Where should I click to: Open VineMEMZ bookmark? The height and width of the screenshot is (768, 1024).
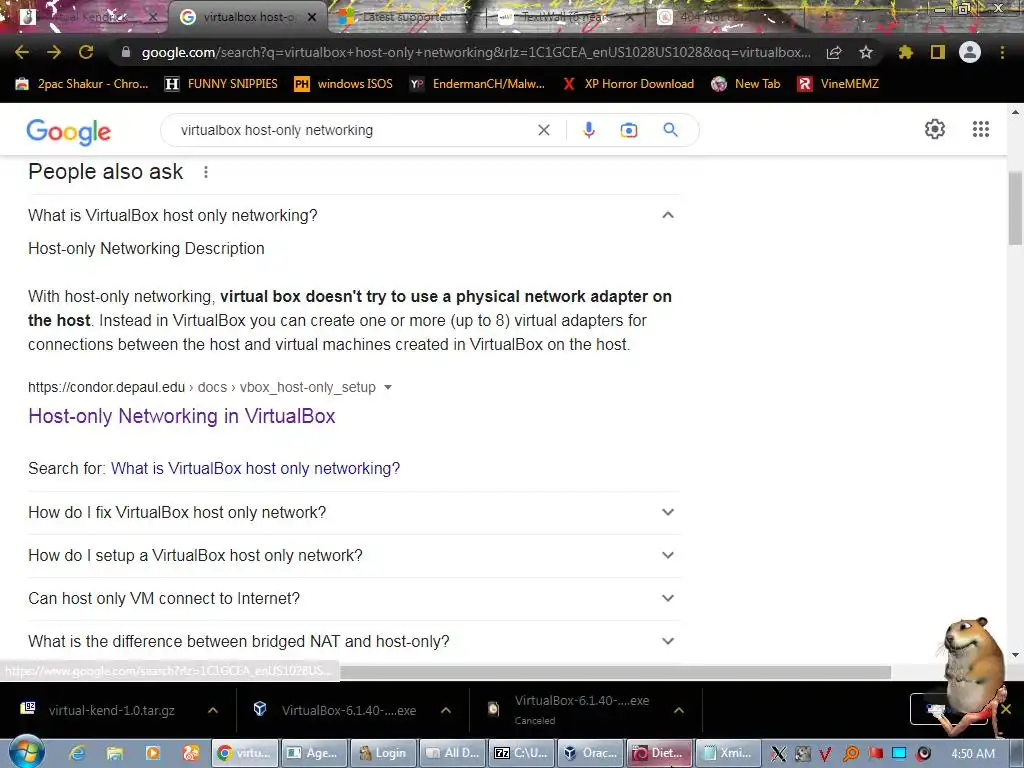click(x=839, y=84)
